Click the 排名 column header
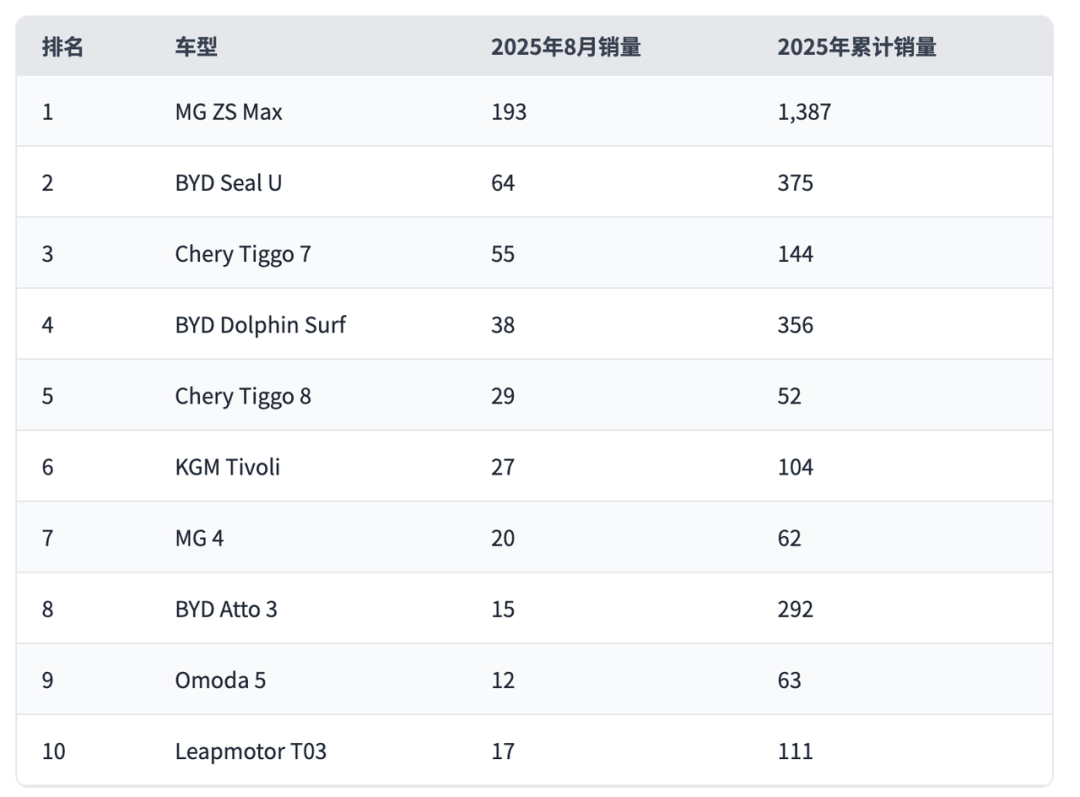Viewport: 1080px width, 797px height. point(62,47)
